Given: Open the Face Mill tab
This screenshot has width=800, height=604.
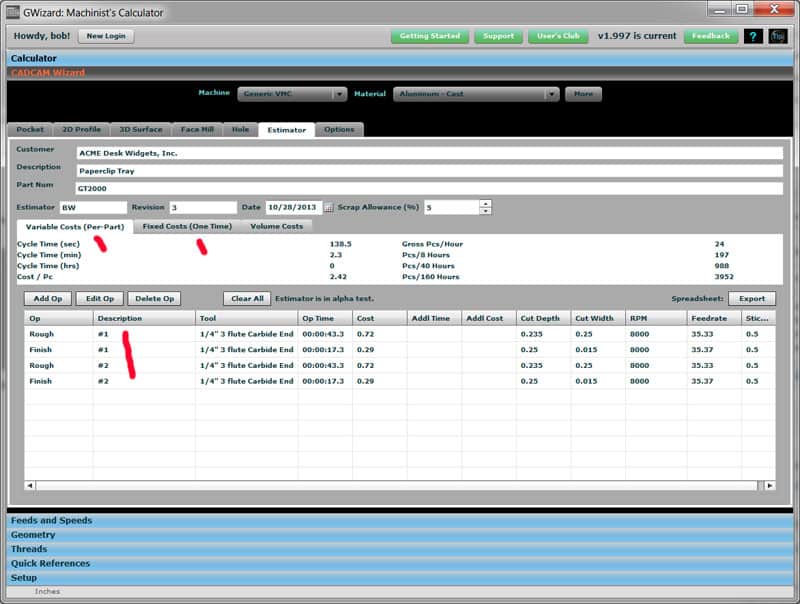Looking at the screenshot, I should pos(197,129).
